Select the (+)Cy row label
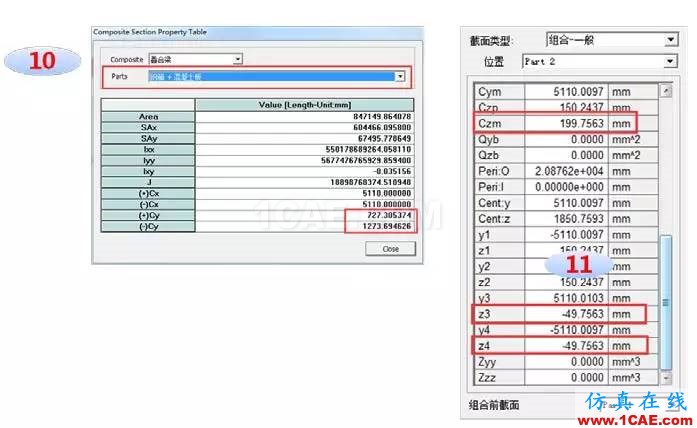Screen dimensions: 697x428 click(148, 216)
